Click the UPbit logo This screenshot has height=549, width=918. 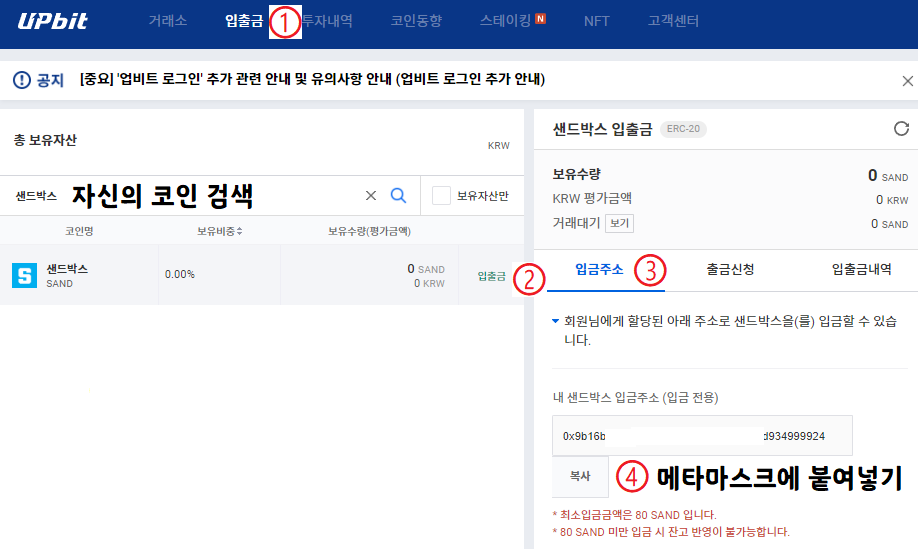[52, 21]
